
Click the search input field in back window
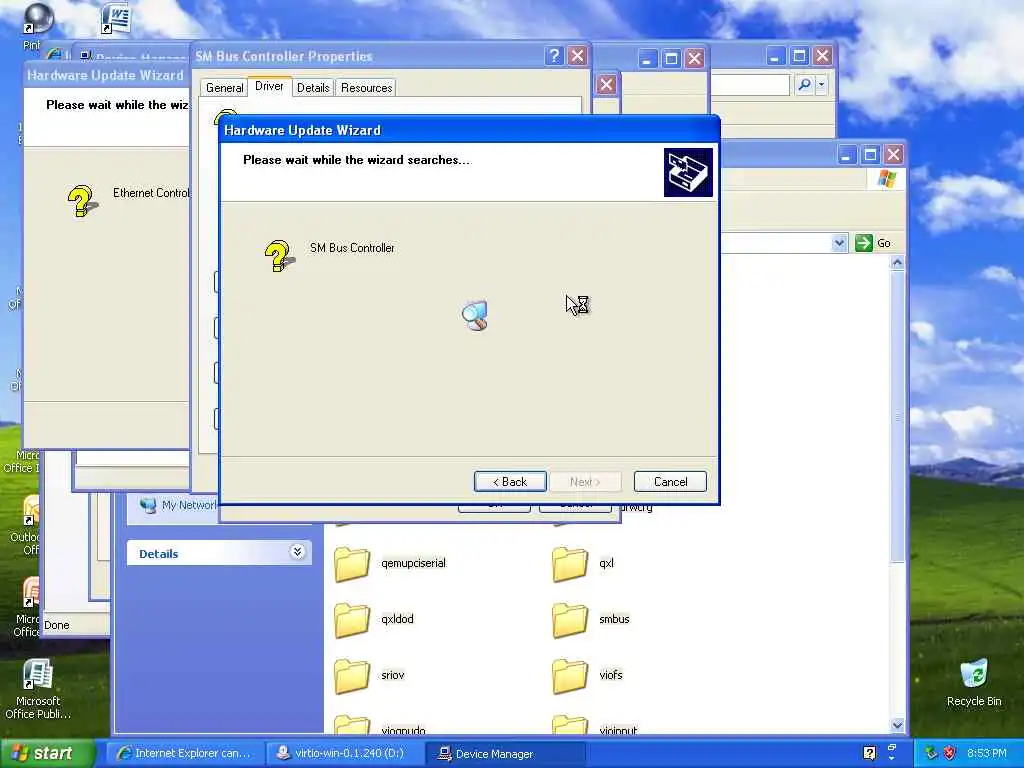pos(750,85)
